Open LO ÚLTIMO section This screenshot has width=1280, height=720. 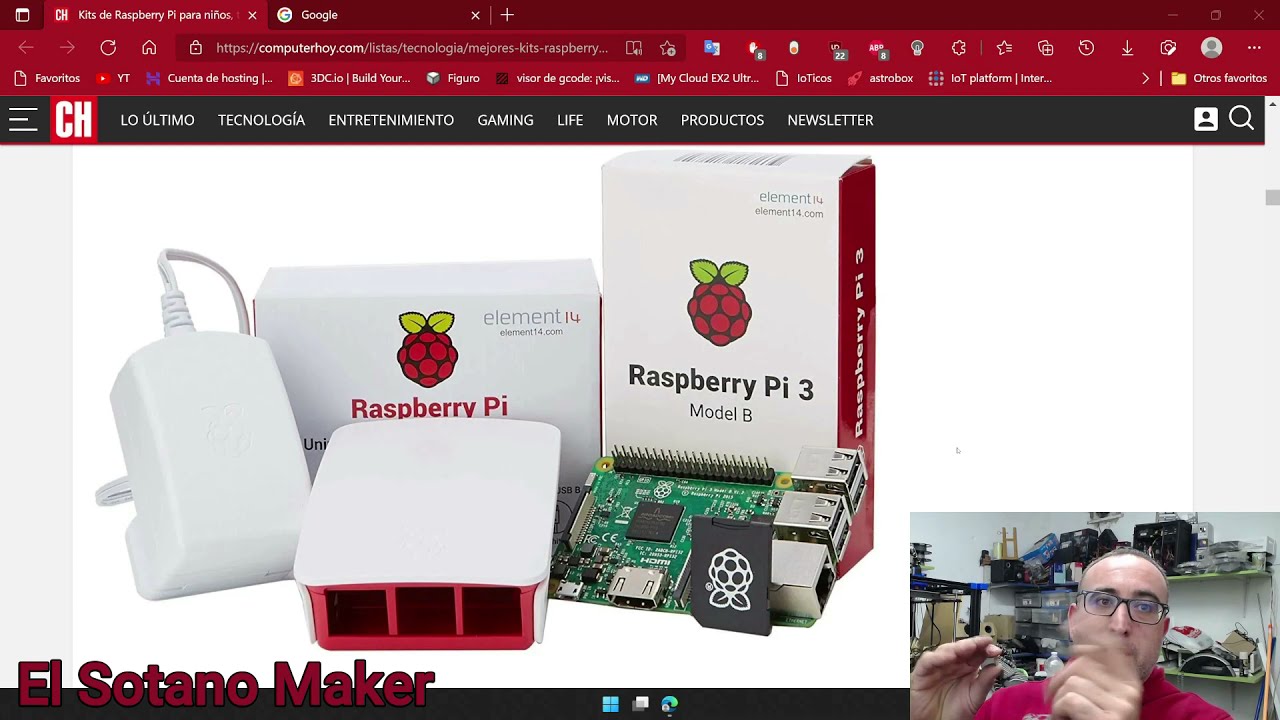click(x=157, y=120)
